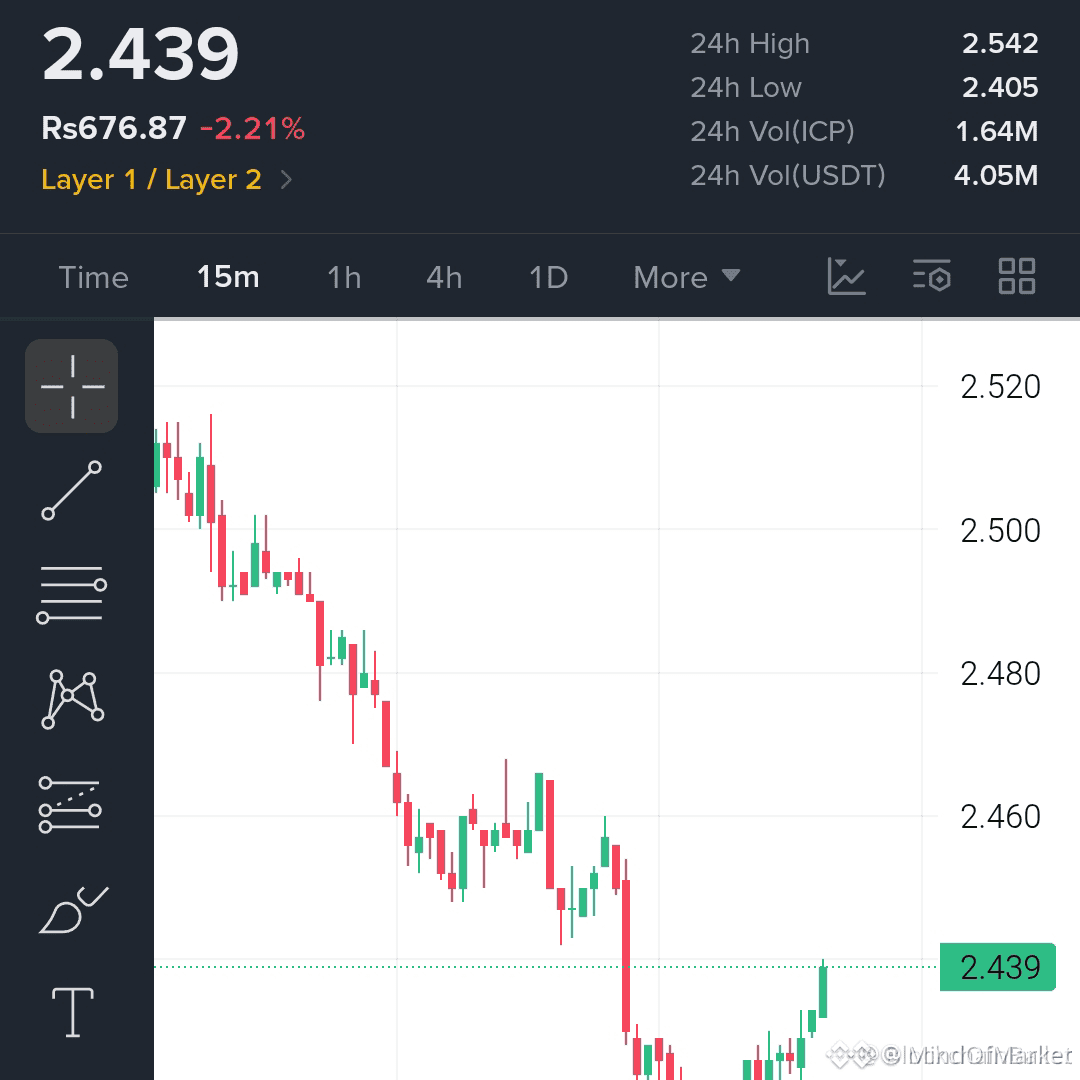Select the crosshair cursor tool

pos(72,386)
